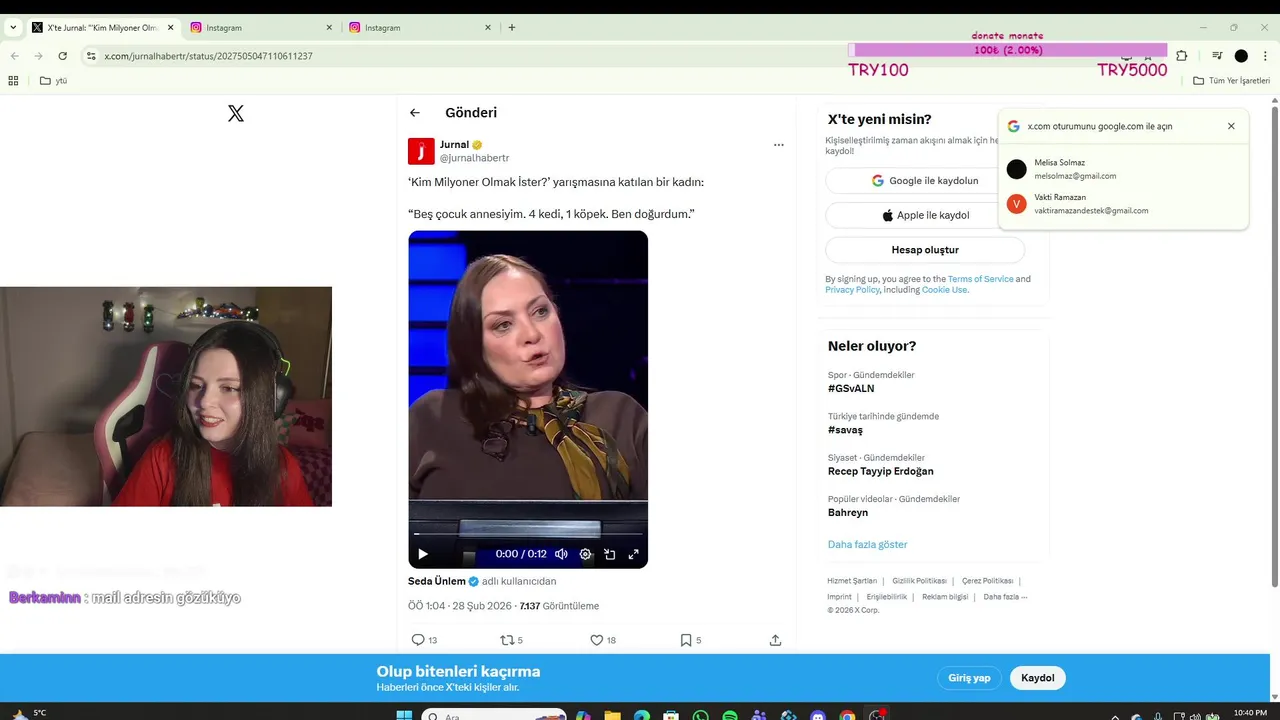Open the Imprint footer link
The image size is (1280, 720).
click(x=839, y=597)
